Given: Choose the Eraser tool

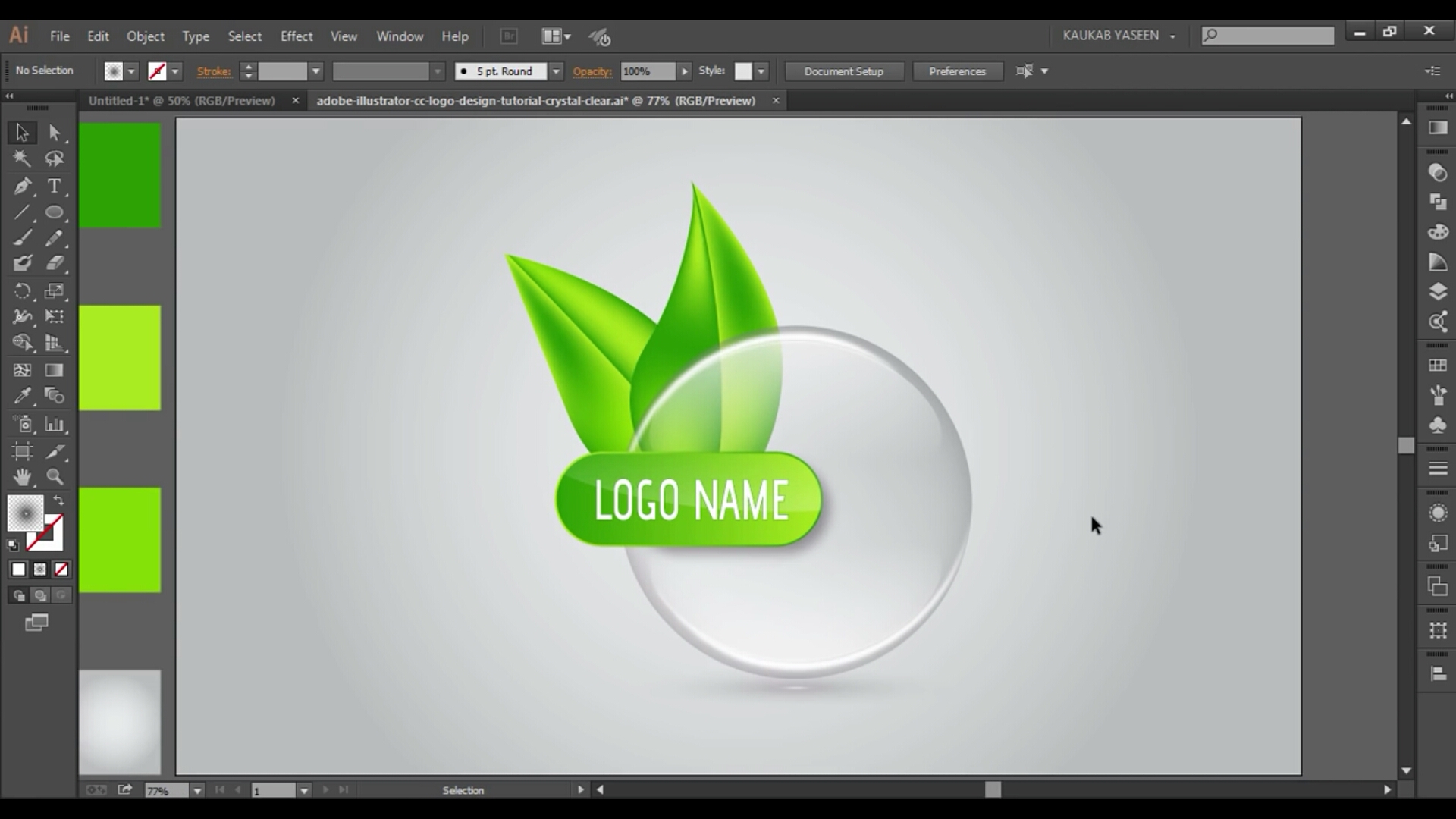Looking at the screenshot, I should tap(55, 264).
